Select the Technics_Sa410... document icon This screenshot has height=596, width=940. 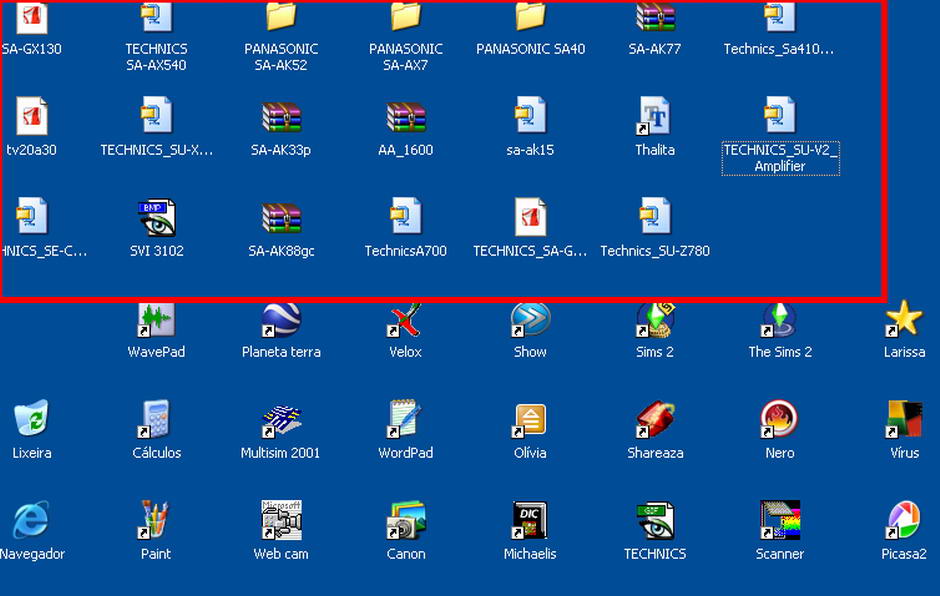[x=779, y=17]
